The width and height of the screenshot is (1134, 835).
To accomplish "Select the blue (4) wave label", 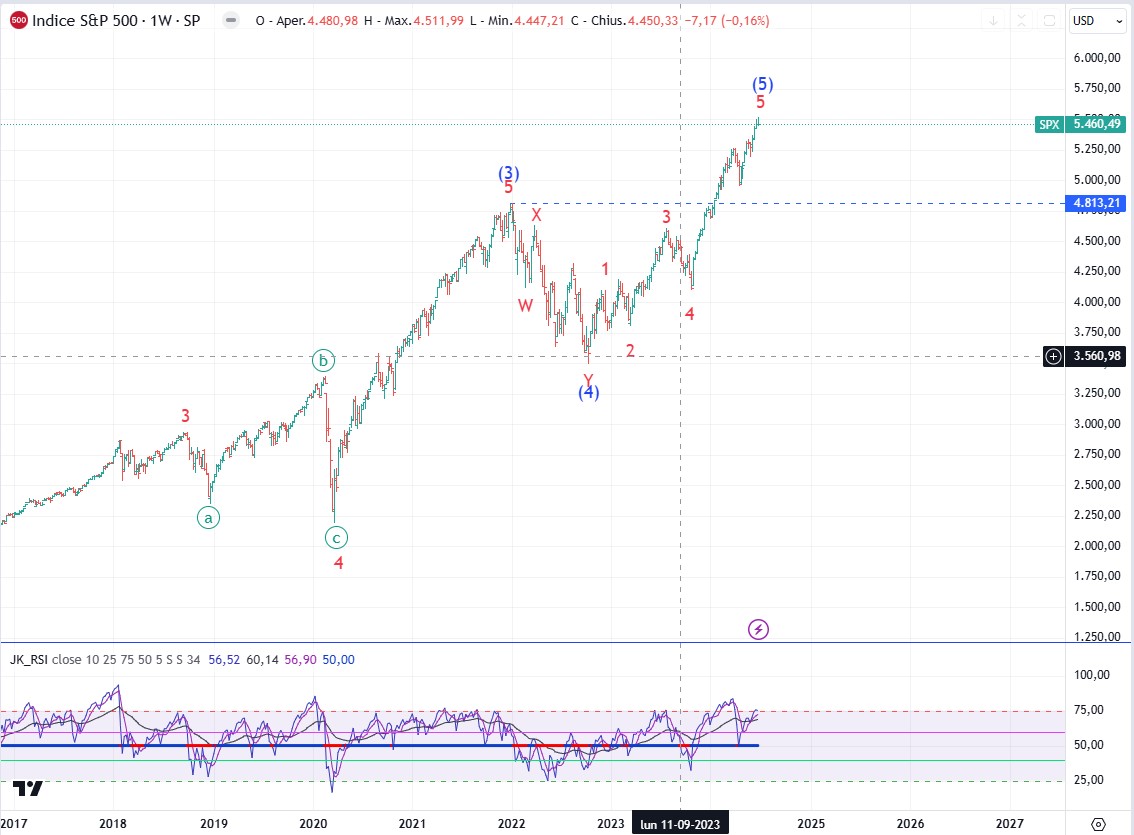I will click(x=589, y=393).
